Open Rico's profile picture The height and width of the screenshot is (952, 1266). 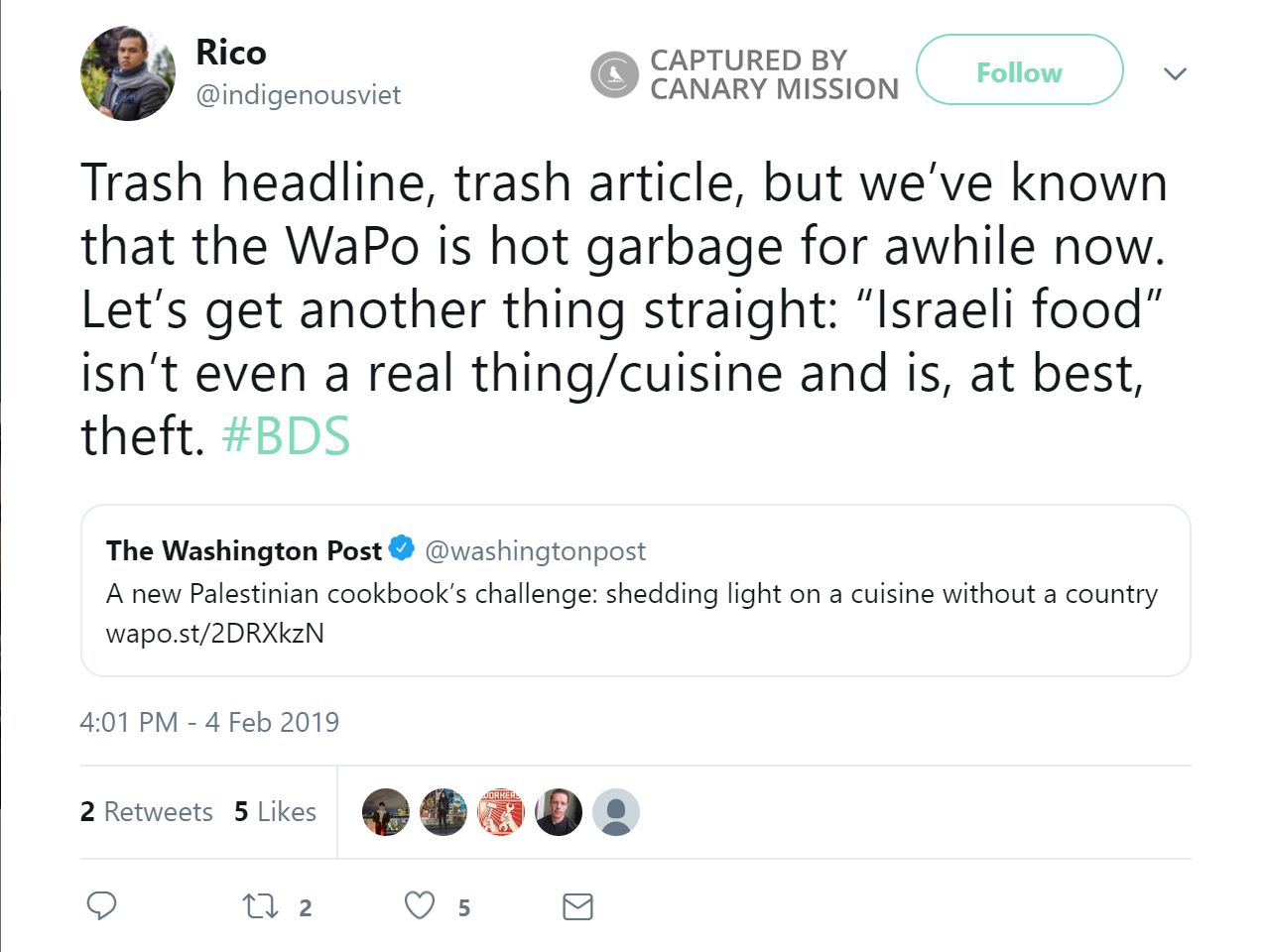tap(127, 72)
